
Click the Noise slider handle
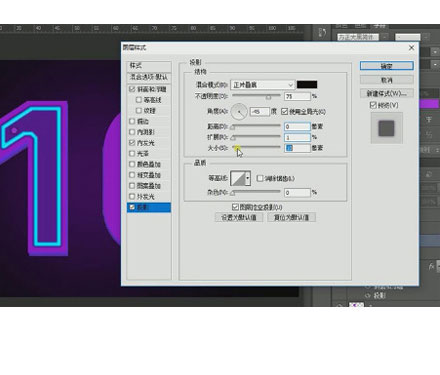point(233,193)
